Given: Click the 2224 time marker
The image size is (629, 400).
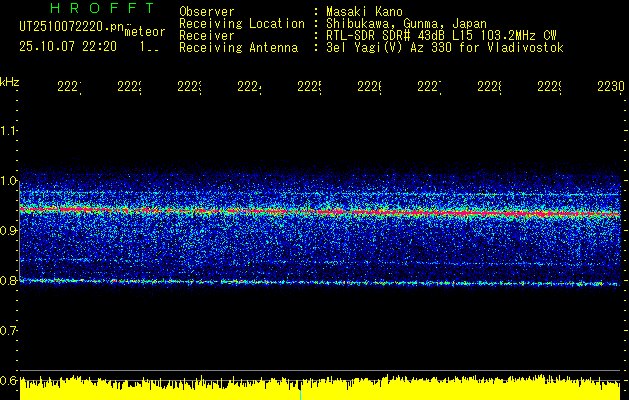Looking at the screenshot, I should pyautogui.click(x=250, y=87).
